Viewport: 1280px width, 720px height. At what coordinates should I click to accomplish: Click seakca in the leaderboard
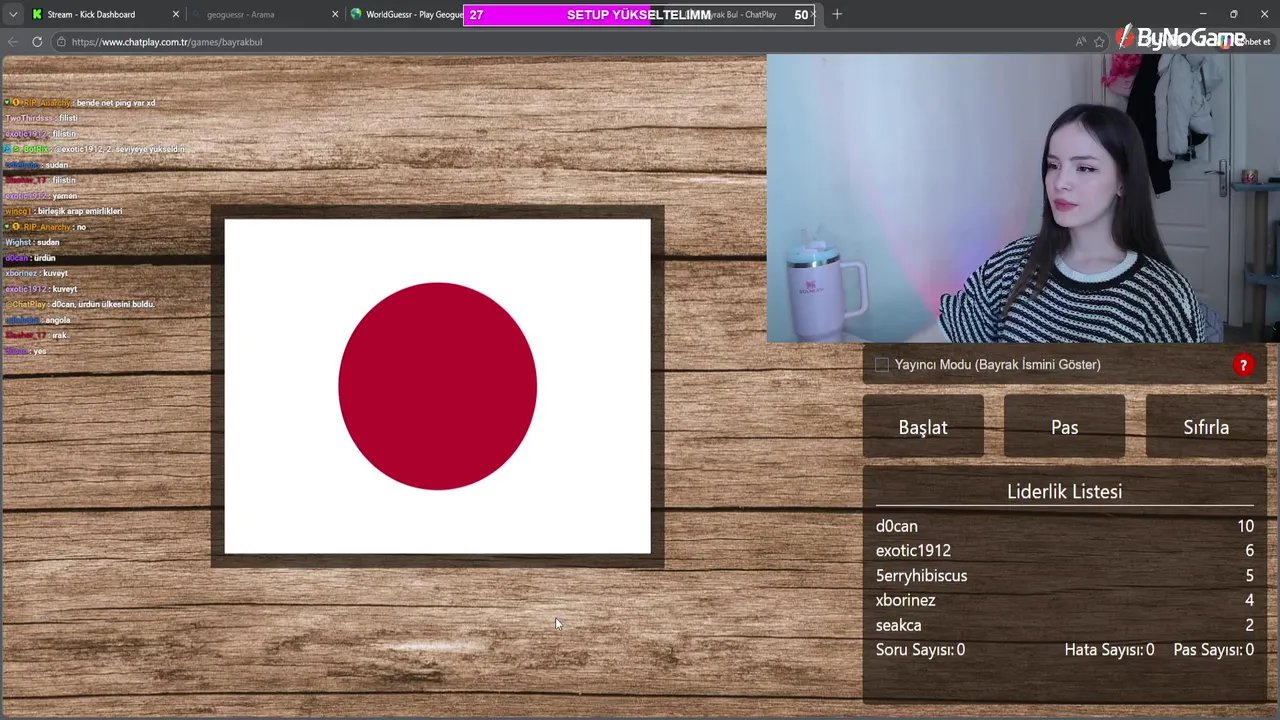pos(898,625)
